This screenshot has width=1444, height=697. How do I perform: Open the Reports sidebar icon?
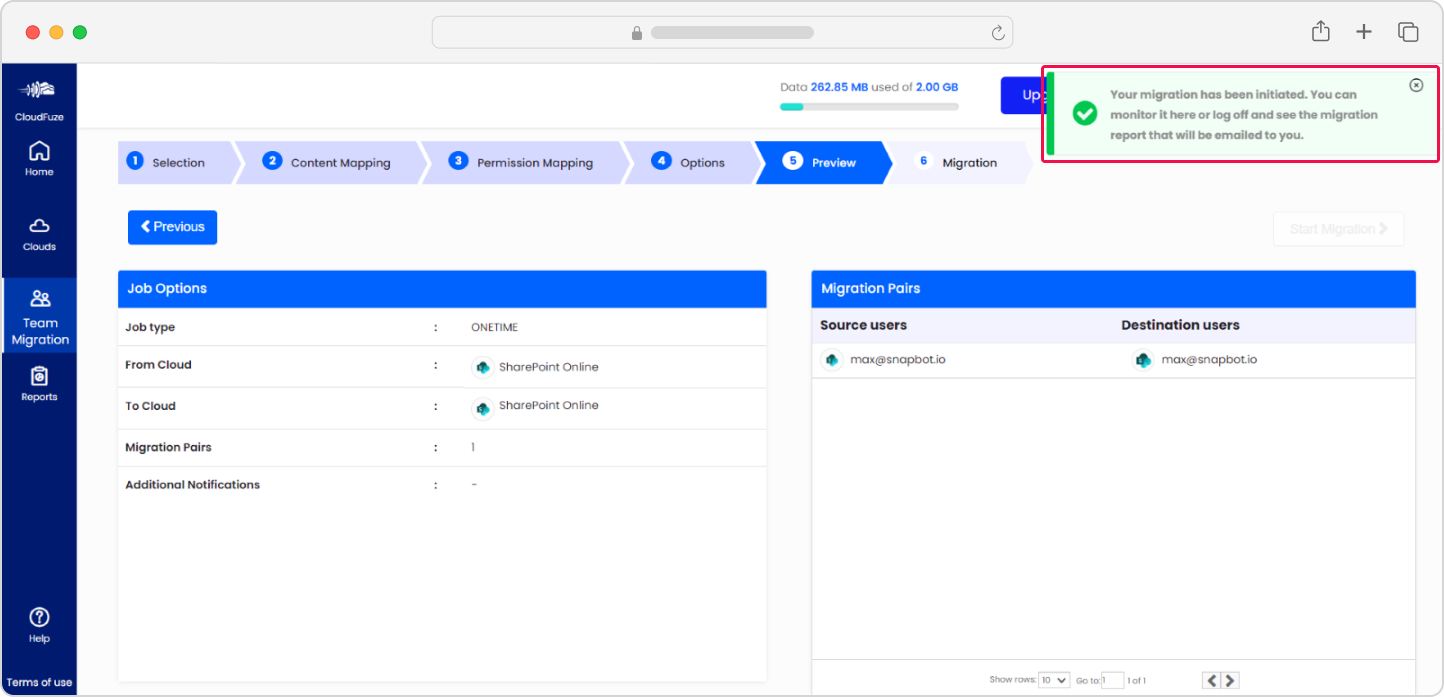click(x=39, y=376)
